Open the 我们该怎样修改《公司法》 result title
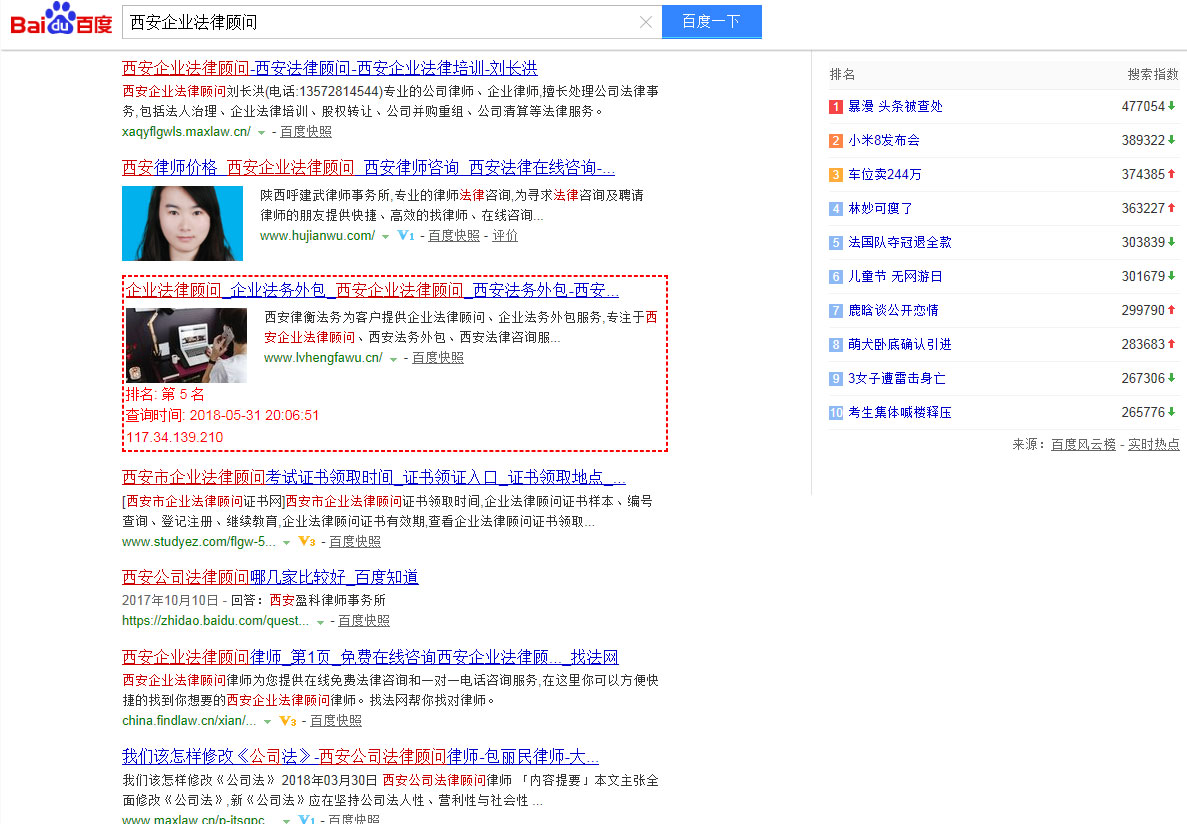 click(x=360, y=757)
